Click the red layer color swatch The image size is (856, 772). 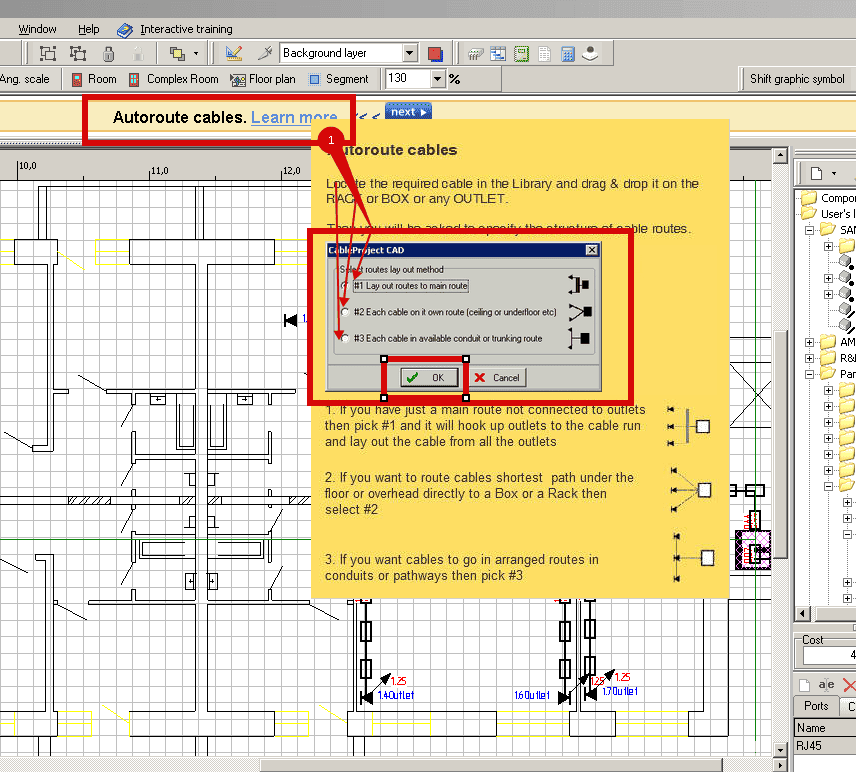(x=435, y=53)
